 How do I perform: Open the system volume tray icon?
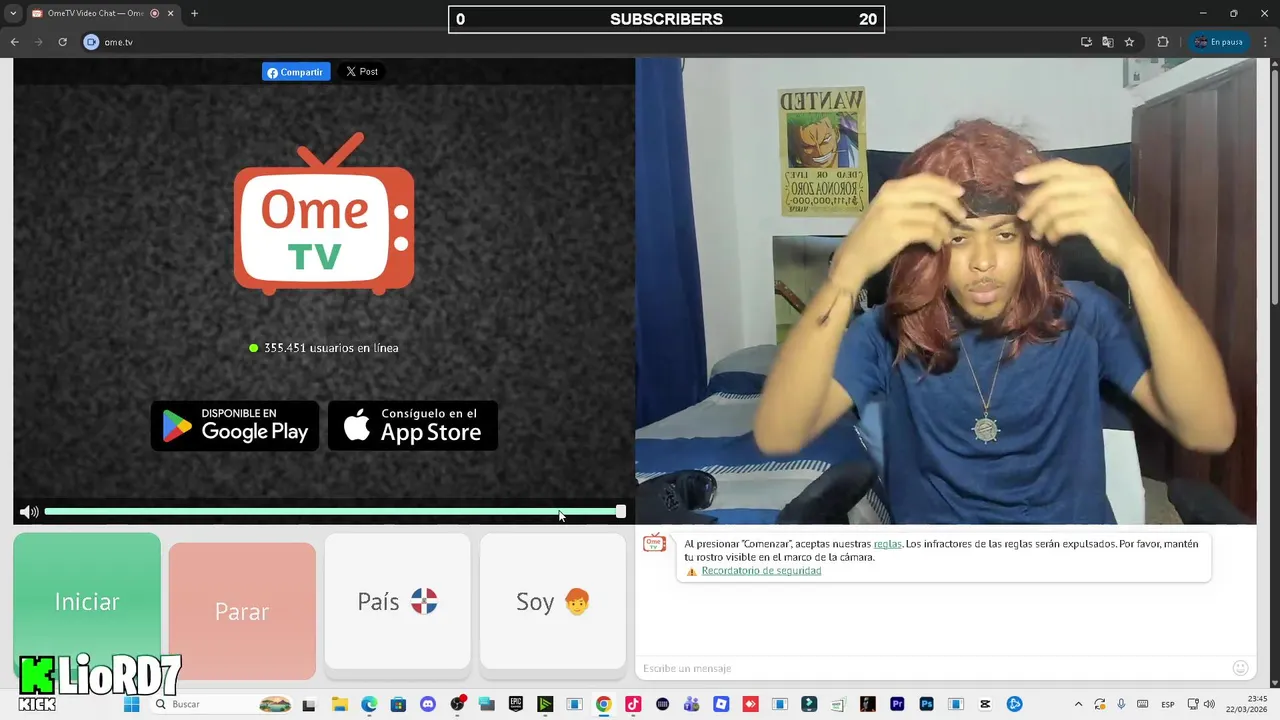tap(1209, 704)
